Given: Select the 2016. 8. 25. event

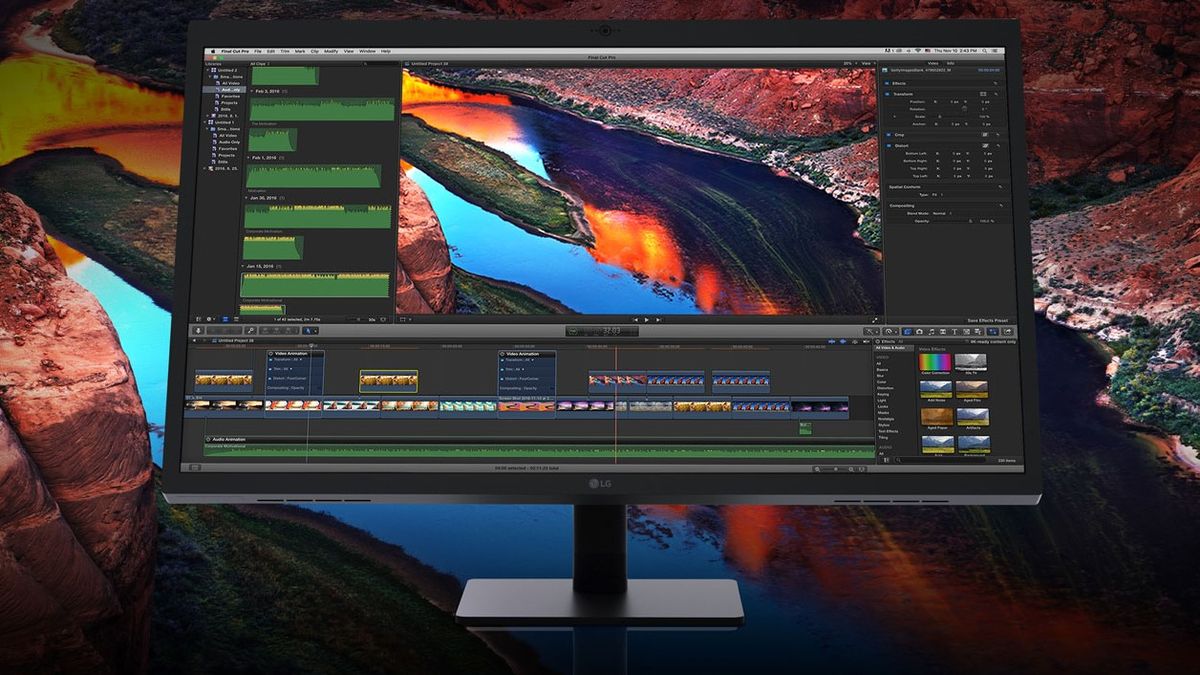Looking at the screenshot, I should pos(226,168).
